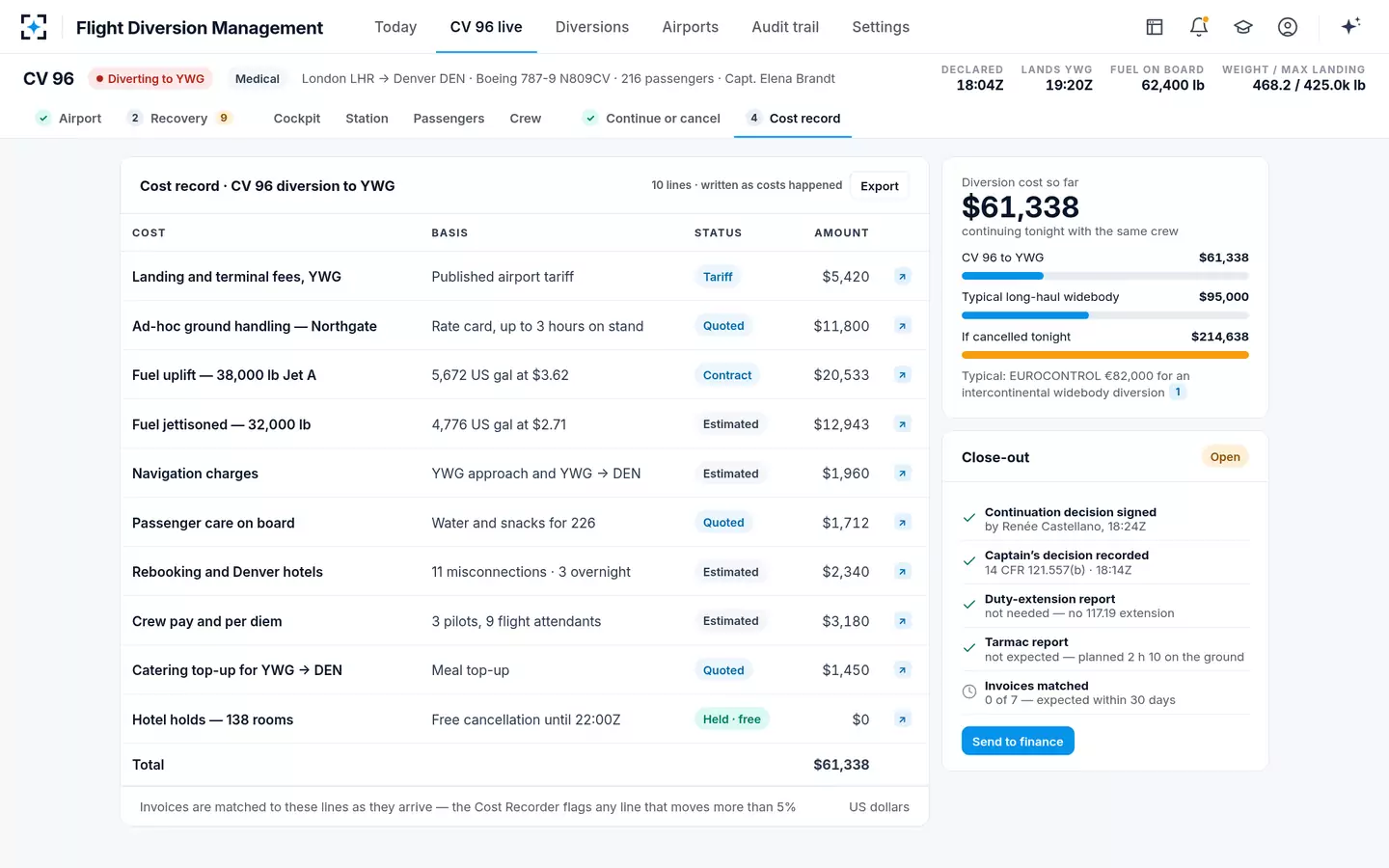The image size is (1389, 868).
Task: Click the Flight Diversion Management logo
Action: coord(34,27)
